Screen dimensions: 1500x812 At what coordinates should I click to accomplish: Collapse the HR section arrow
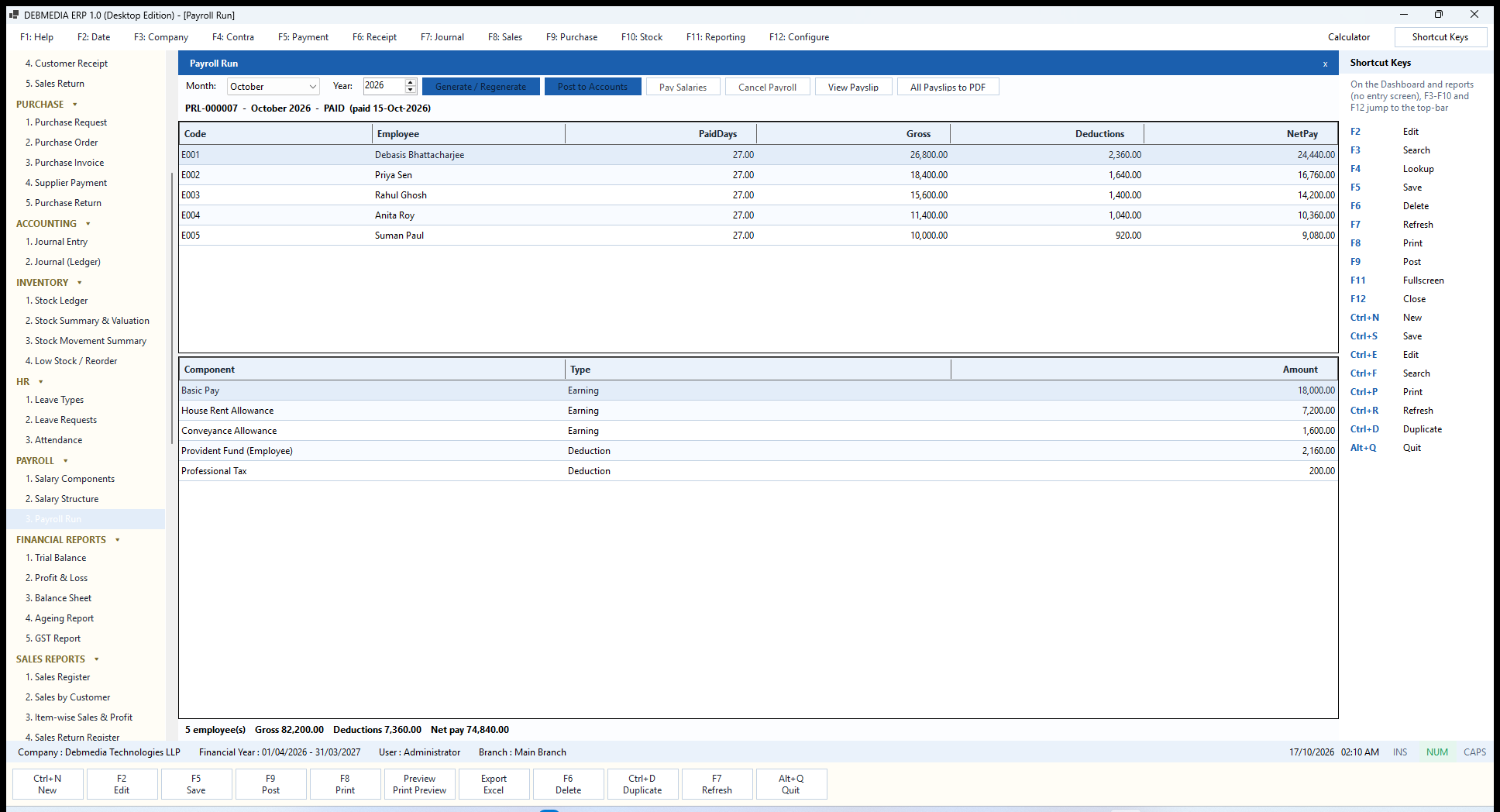pyautogui.click(x=41, y=382)
